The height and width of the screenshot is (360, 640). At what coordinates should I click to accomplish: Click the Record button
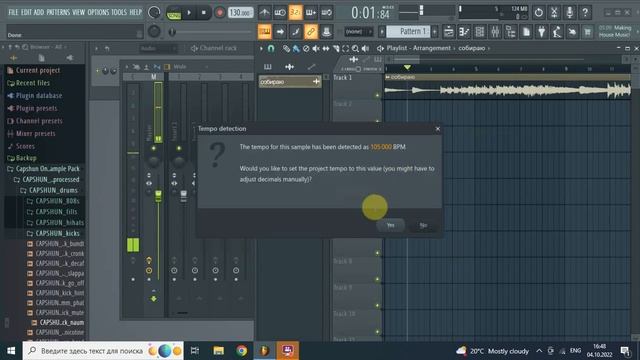coord(220,13)
